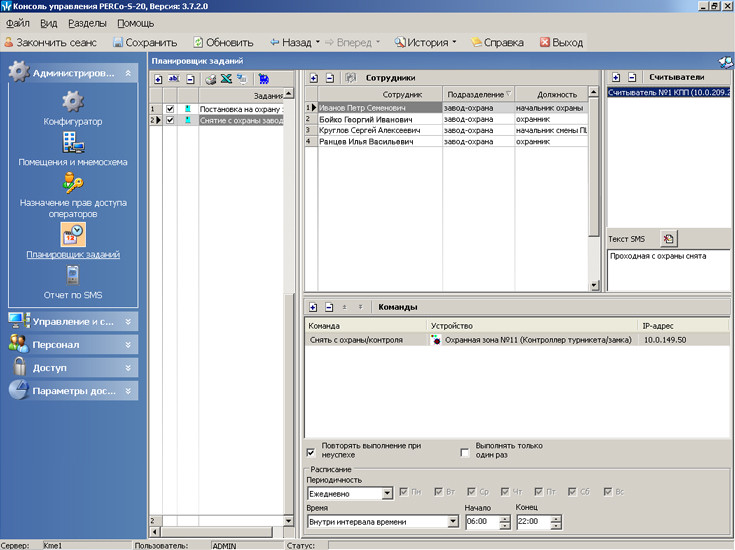Open Помещения и мнемосхема icon
Image resolution: width=735 pixels, height=550 pixels.
click(73, 142)
